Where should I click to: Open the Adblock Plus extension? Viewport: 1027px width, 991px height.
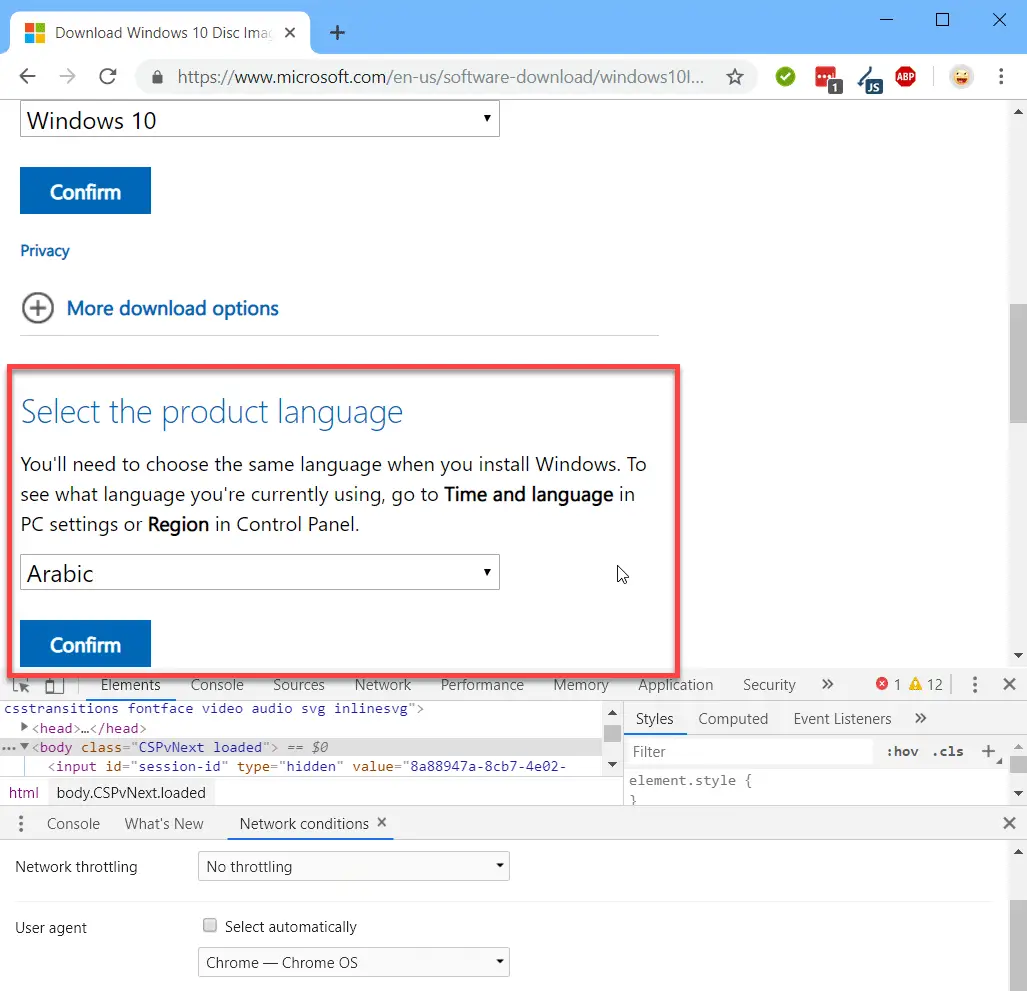click(906, 77)
